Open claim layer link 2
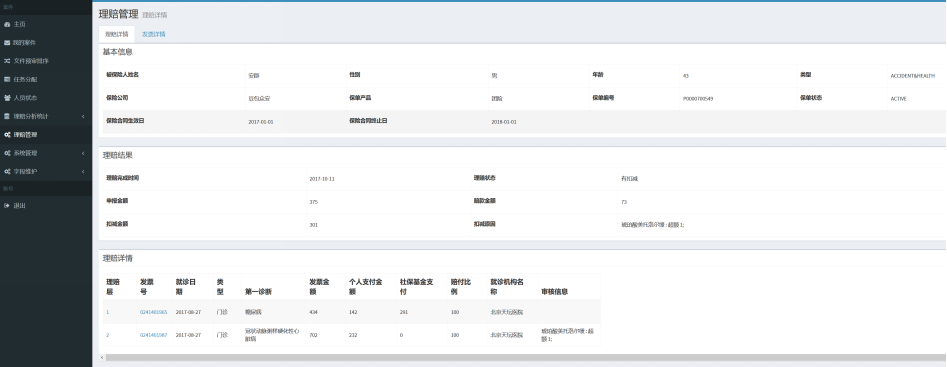This screenshot has width=947, height=367. [x=108, y=335]
